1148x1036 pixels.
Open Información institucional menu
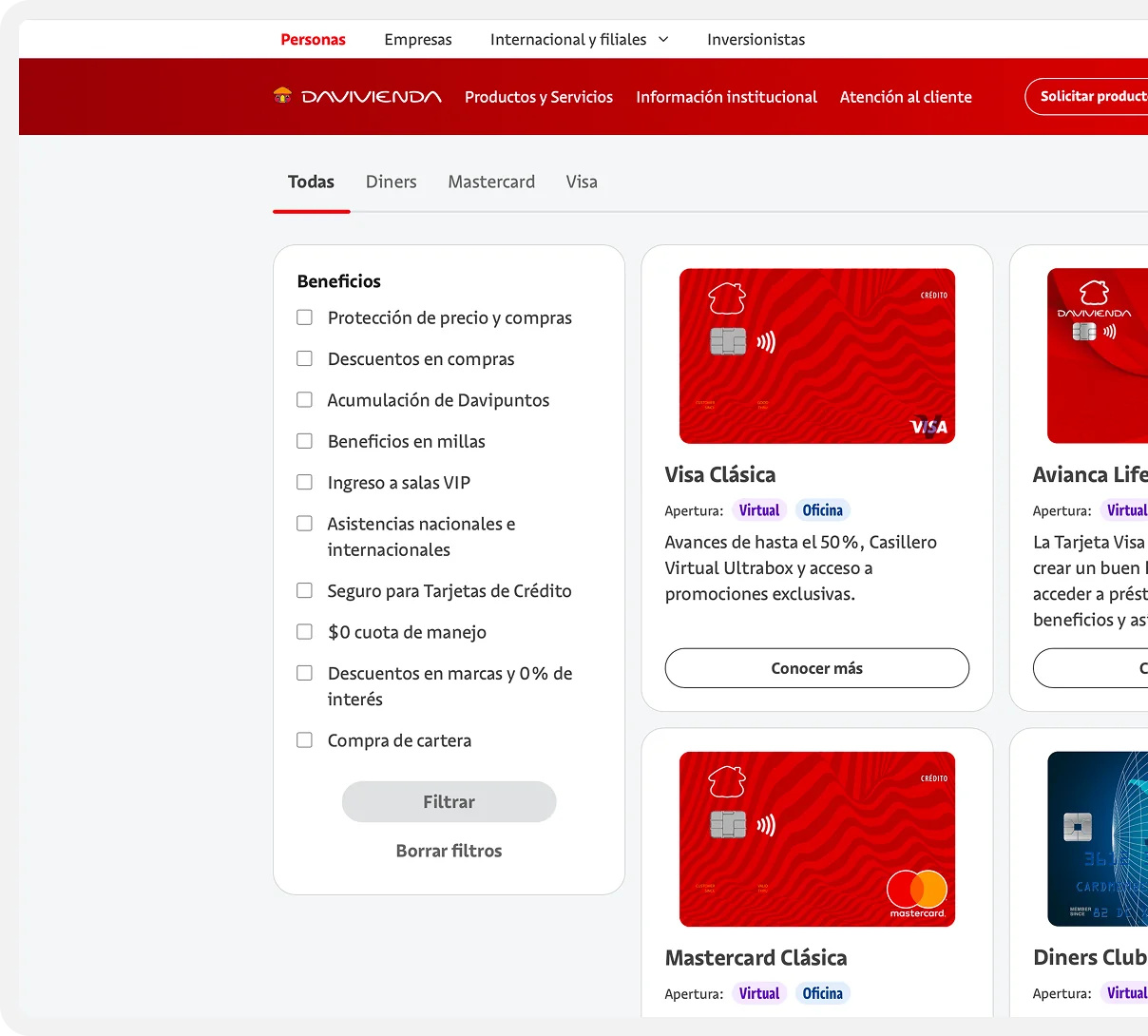click(x=726, y=97)
